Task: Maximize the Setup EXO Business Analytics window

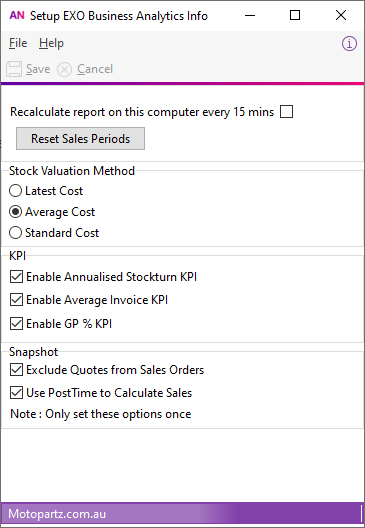Action: [x=295, y=15]
